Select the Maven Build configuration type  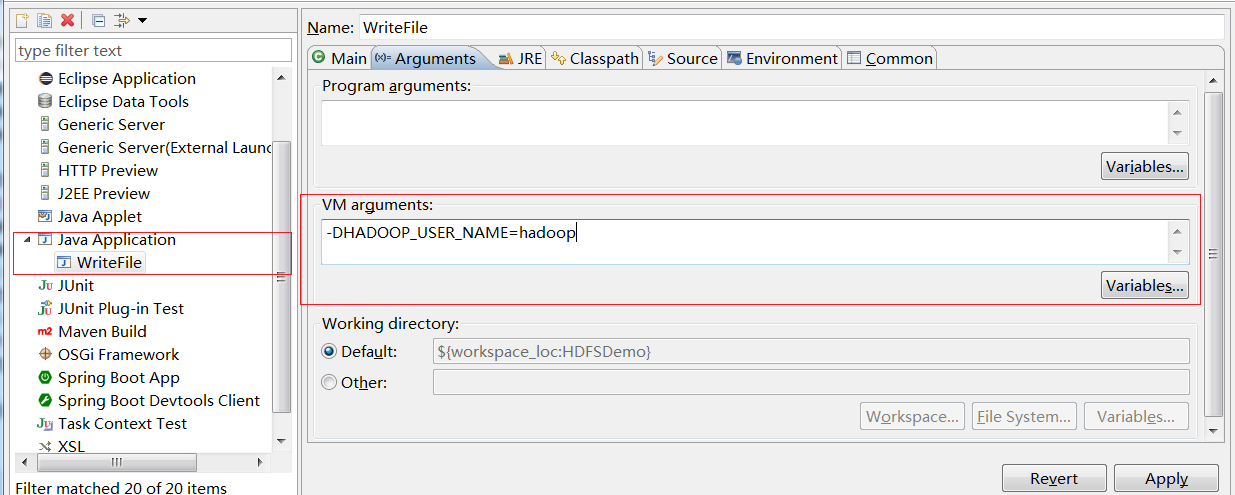tap(102, 332)
